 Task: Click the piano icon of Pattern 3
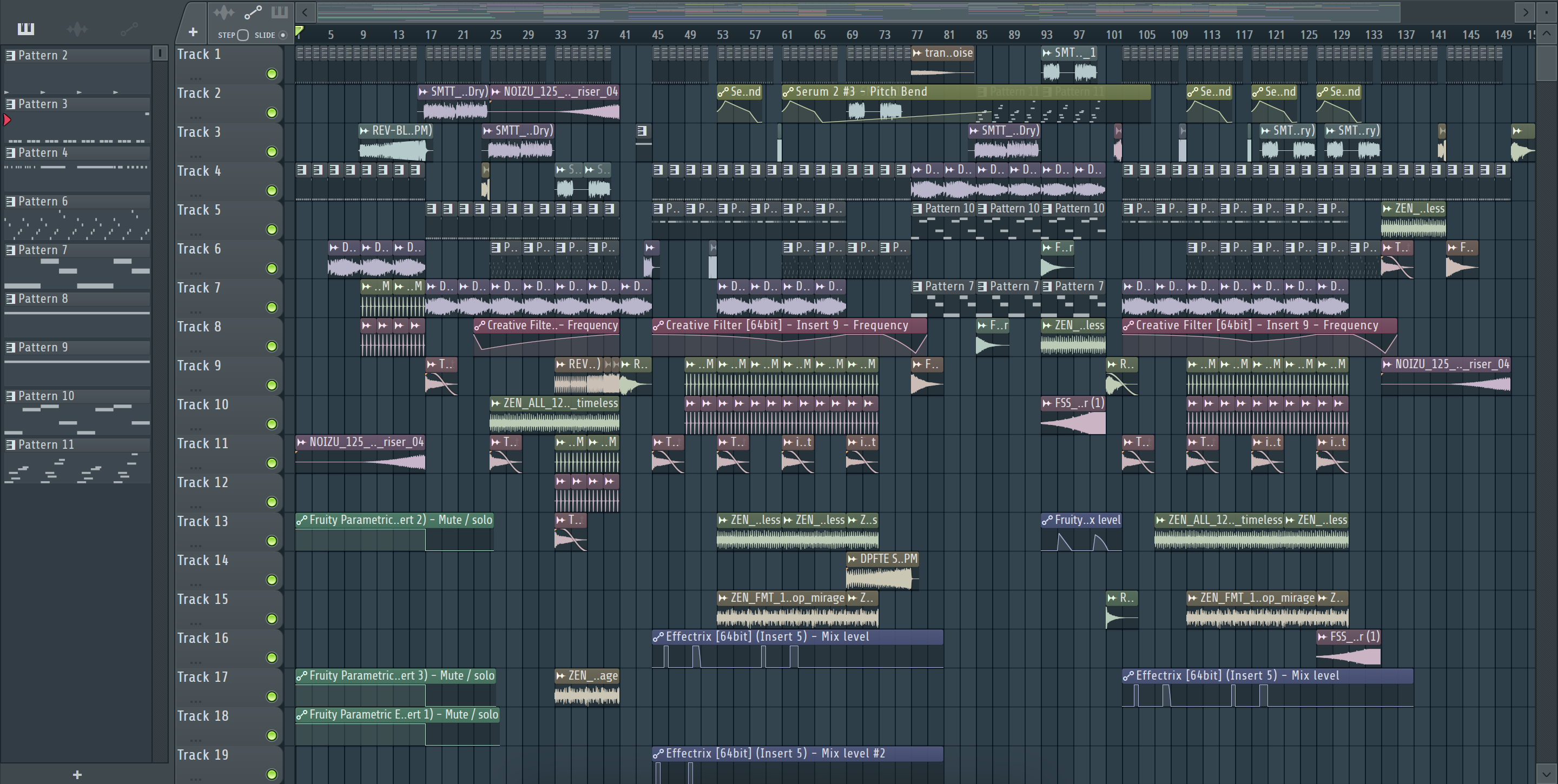tap(10, 104)
